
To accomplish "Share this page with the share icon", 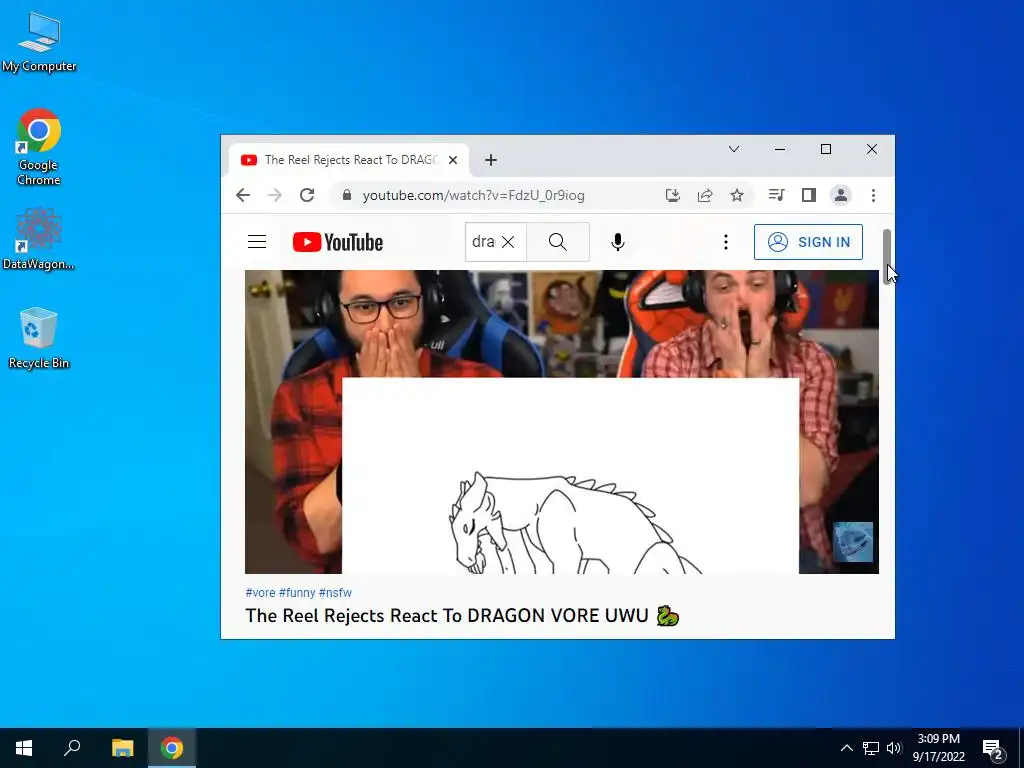I will (705, 195).
